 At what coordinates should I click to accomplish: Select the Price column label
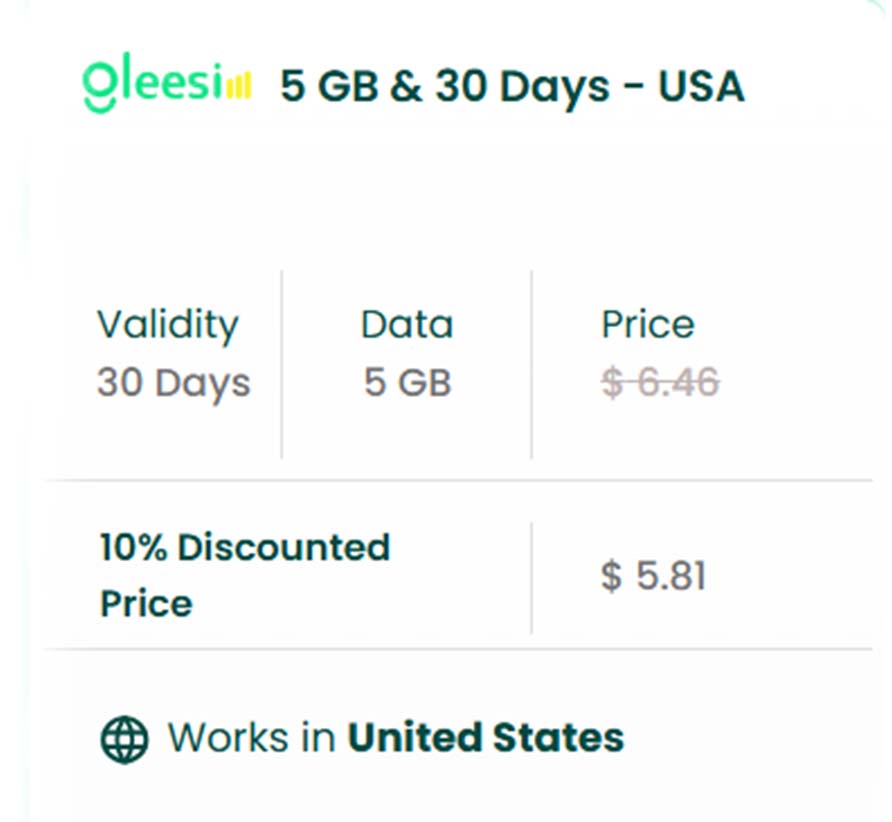click(648, 325)
